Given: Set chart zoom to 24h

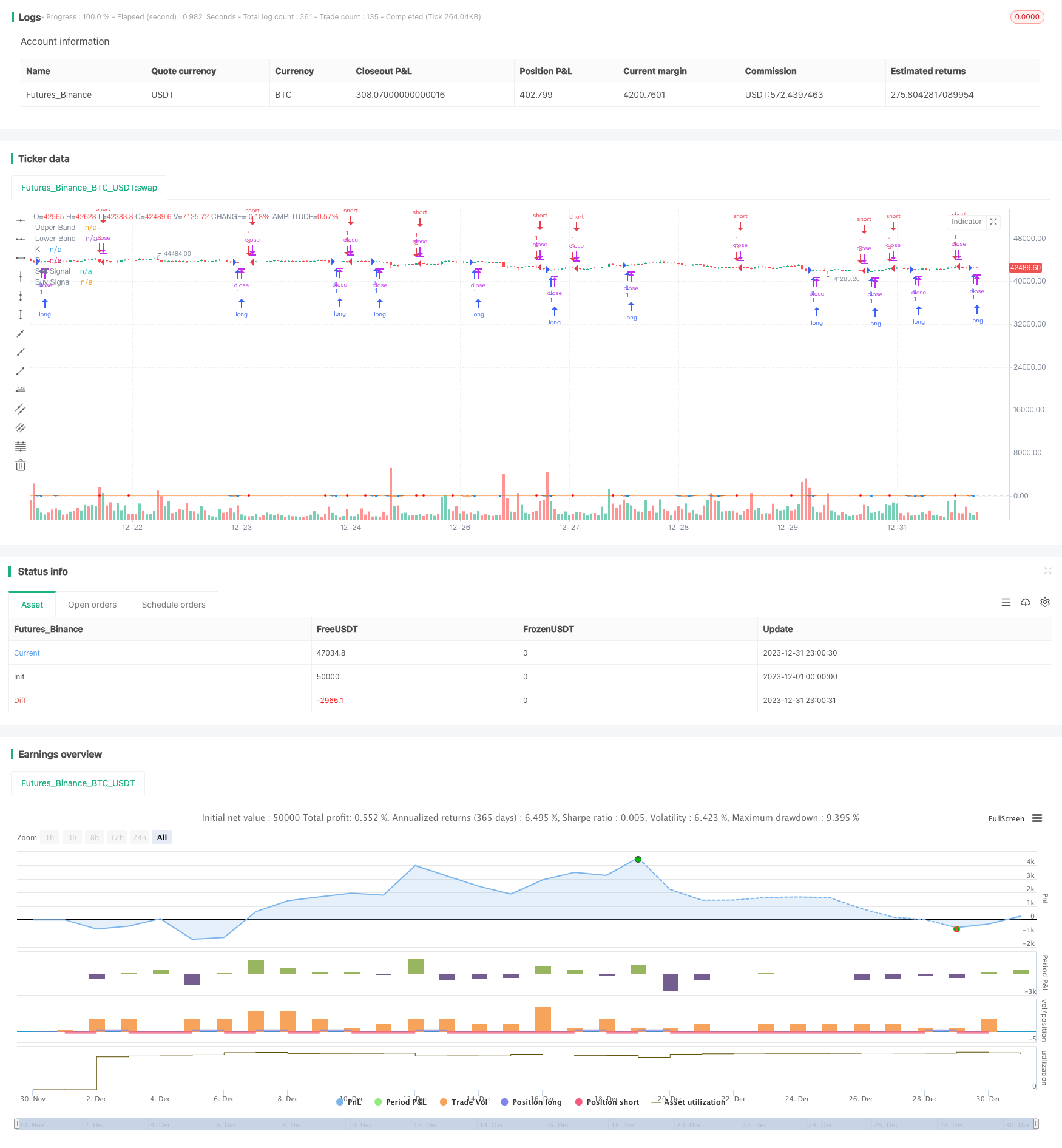Looking at the screenshot, I should [x=140, y=837].
